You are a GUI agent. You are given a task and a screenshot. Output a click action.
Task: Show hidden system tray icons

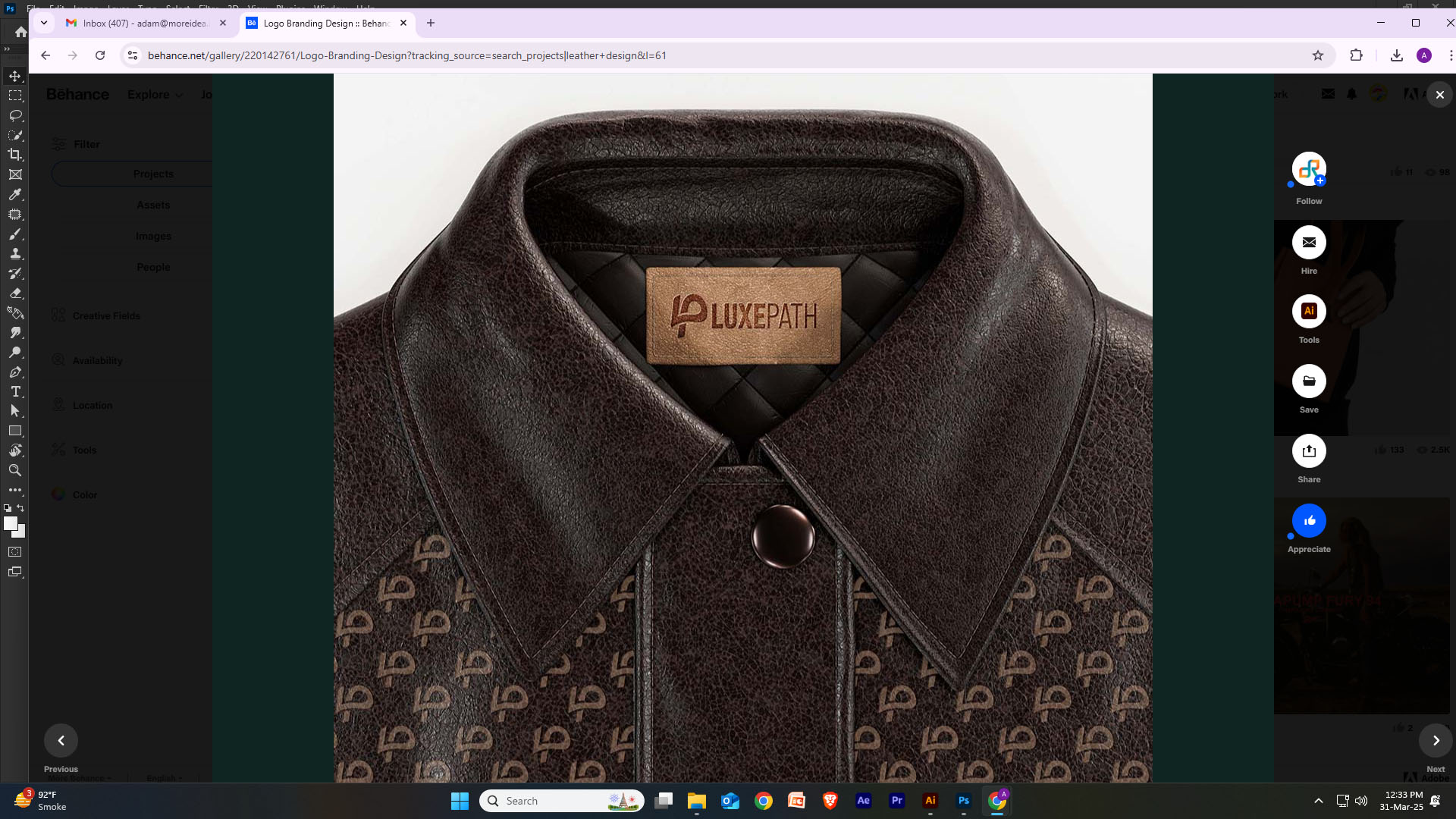pos(1319,801)
